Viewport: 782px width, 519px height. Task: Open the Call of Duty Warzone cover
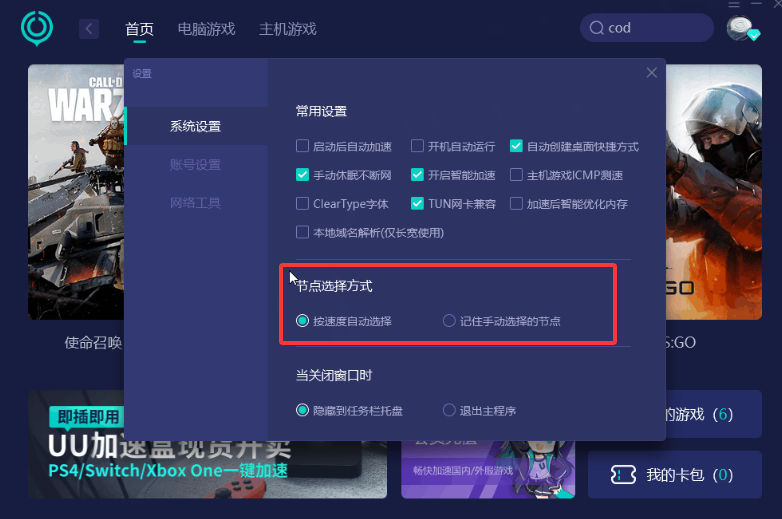76,192
